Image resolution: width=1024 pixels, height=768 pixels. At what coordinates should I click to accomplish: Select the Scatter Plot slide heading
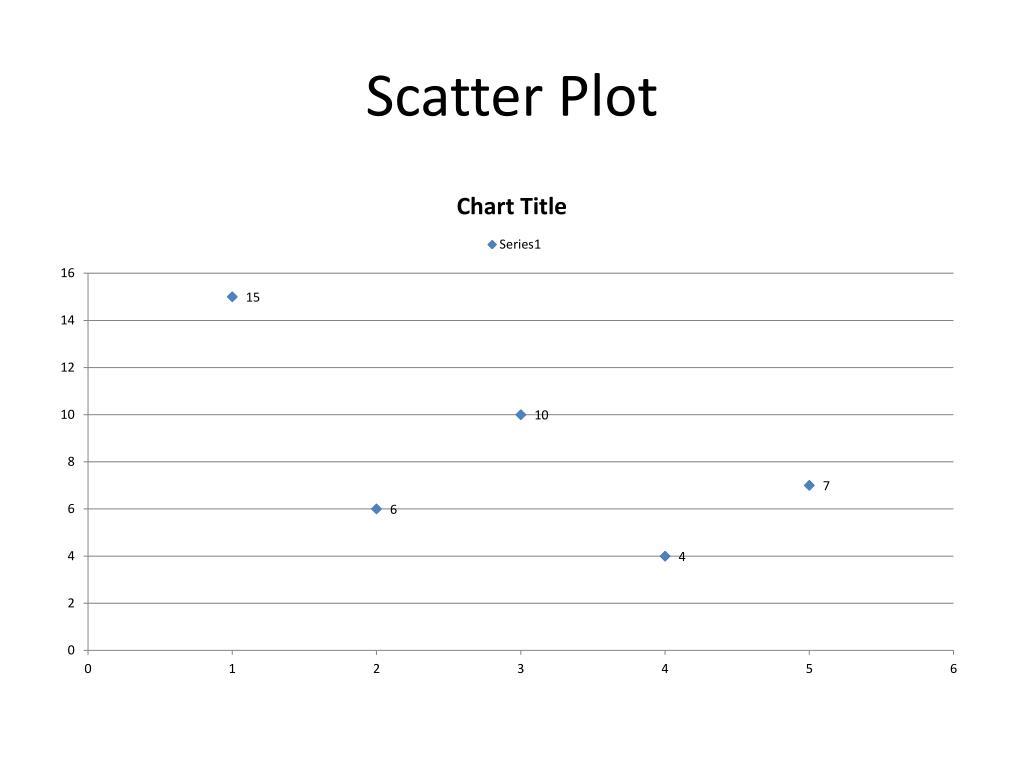click(511, 97)
